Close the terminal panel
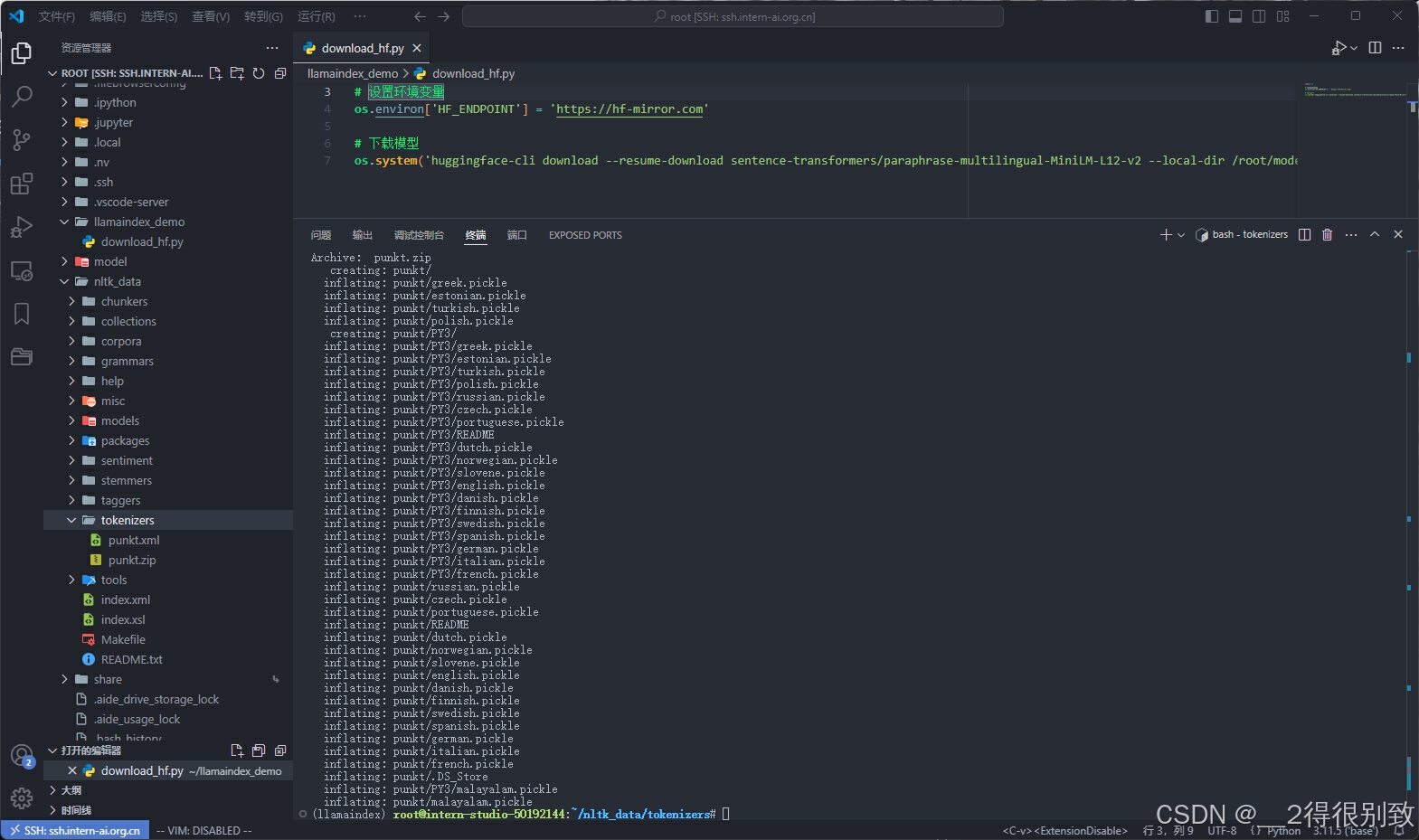Screen dimensions: 1419x840 point(1398,234)
